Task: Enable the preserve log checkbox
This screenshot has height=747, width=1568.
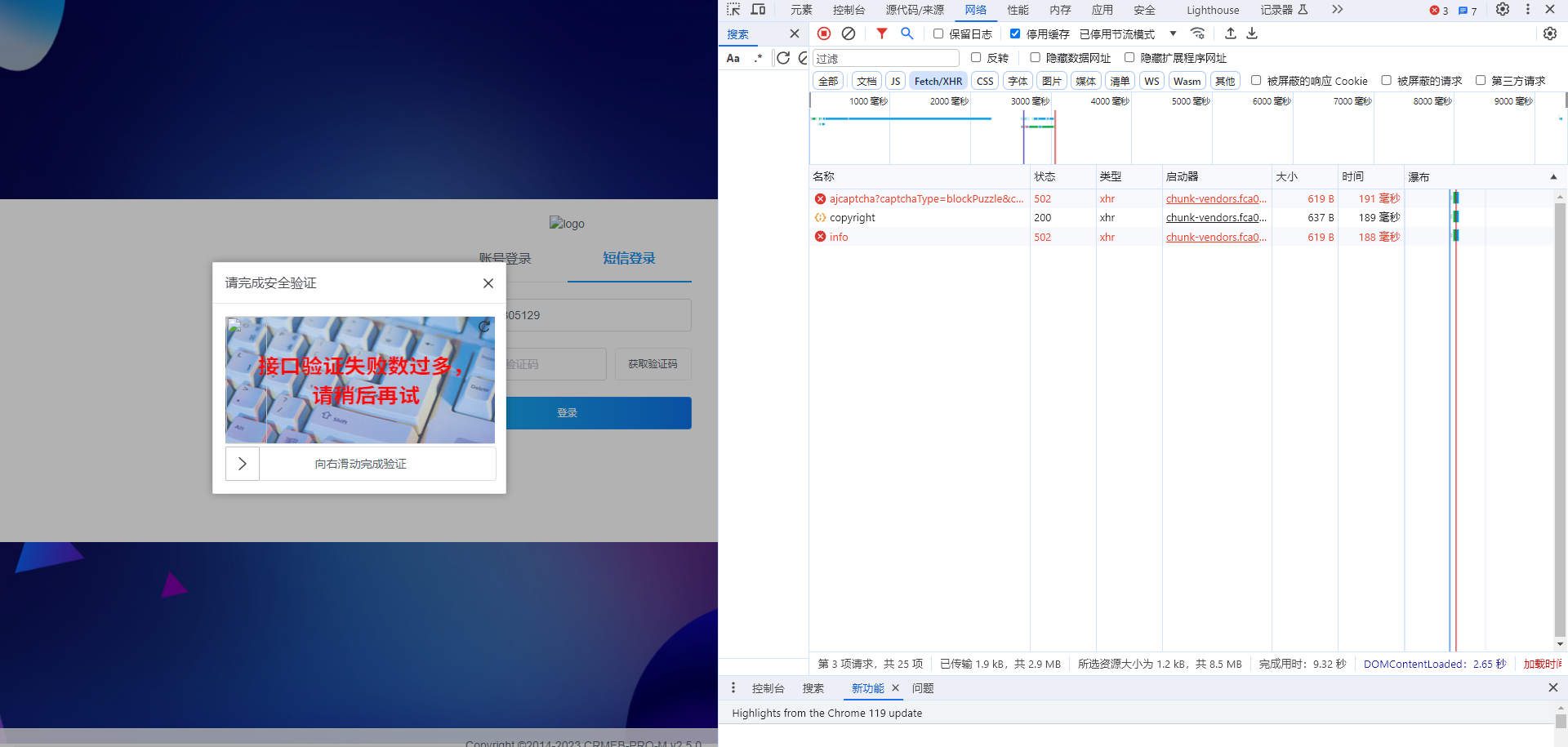Action: pos(938,33)
